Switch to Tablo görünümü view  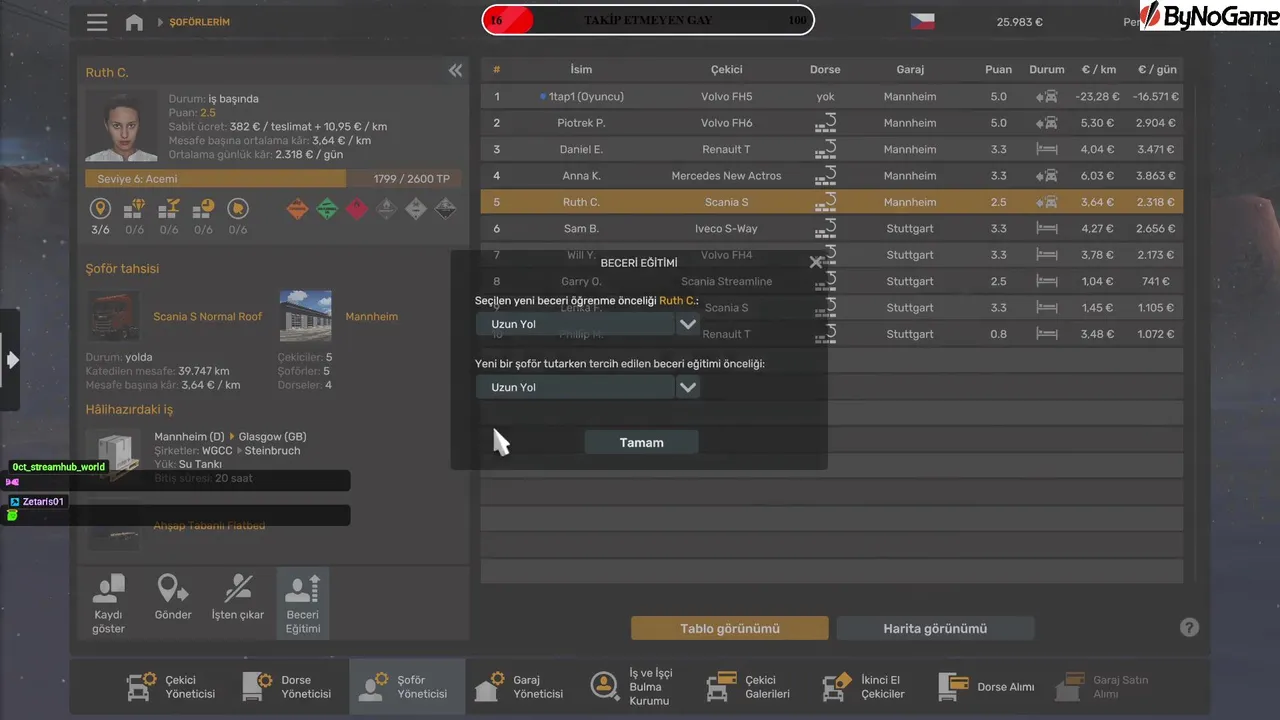pyautogui.click(x=730, y=628)
